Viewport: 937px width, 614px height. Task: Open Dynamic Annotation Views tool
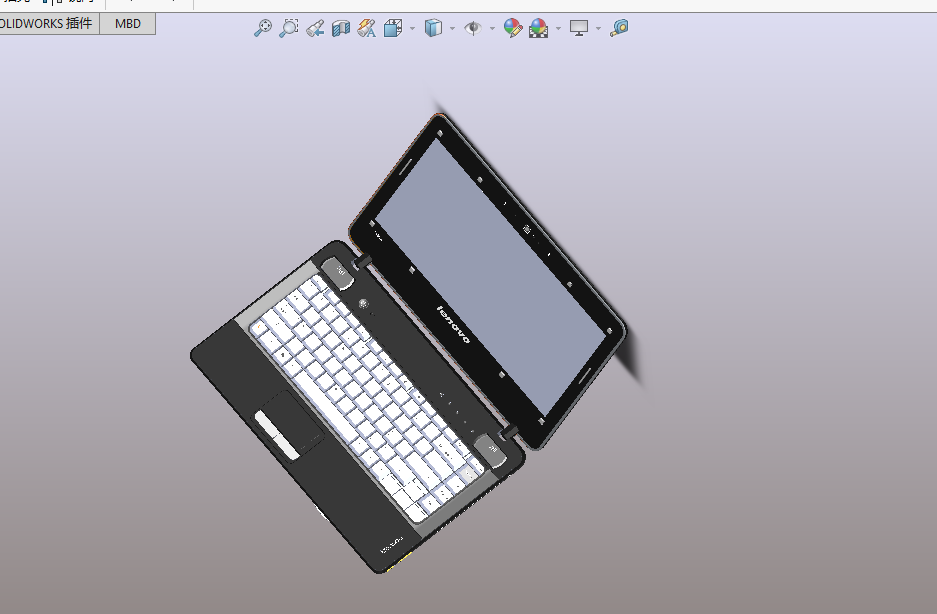pyautogui.click(x=366, y=28)
